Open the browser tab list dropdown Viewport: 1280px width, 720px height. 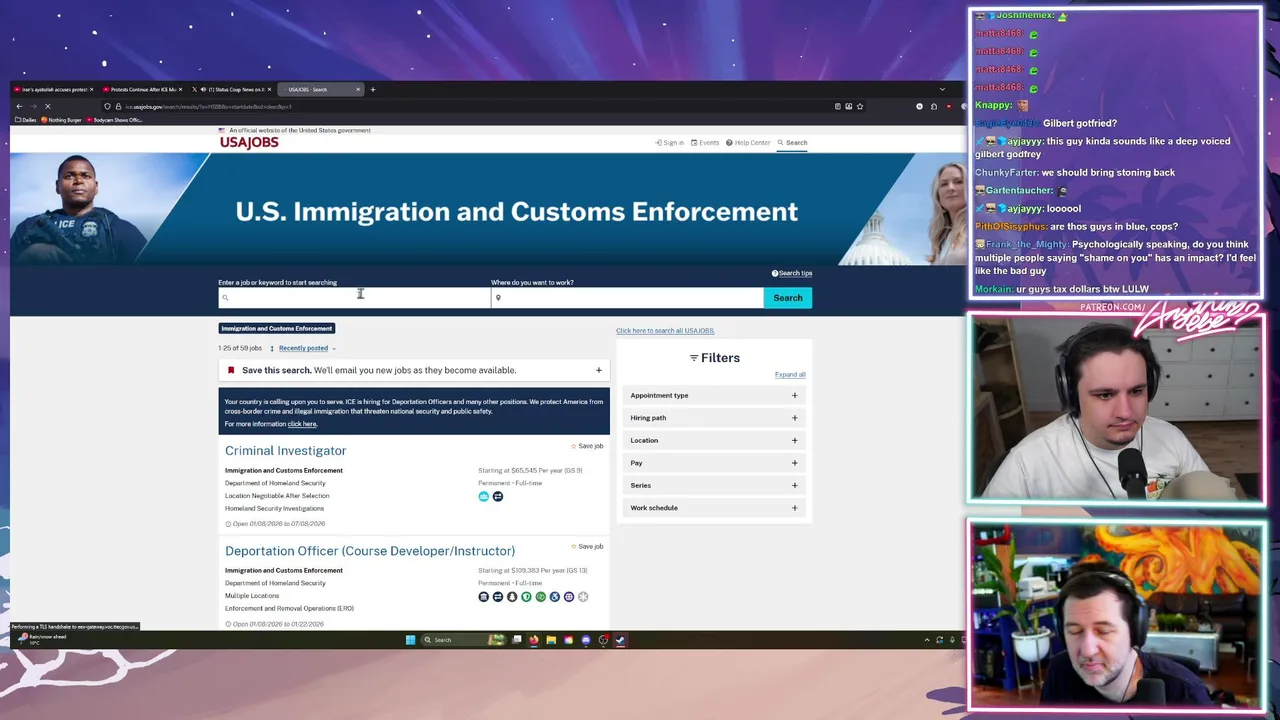[x=942, y=90]
